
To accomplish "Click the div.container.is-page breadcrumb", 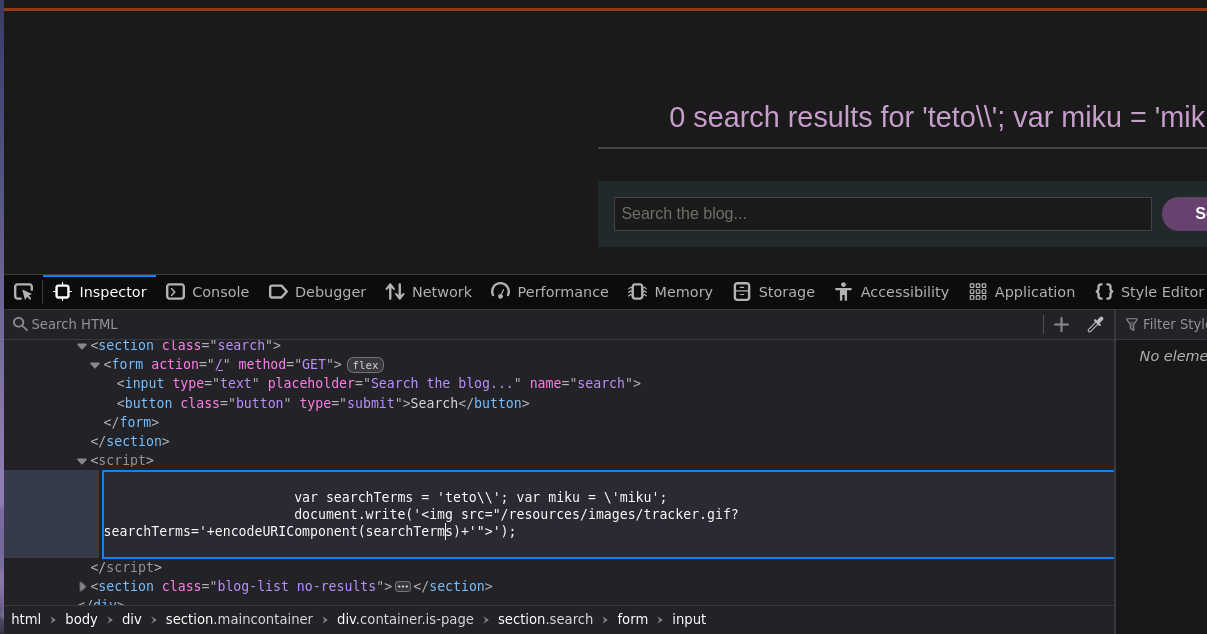I will 405,619.
